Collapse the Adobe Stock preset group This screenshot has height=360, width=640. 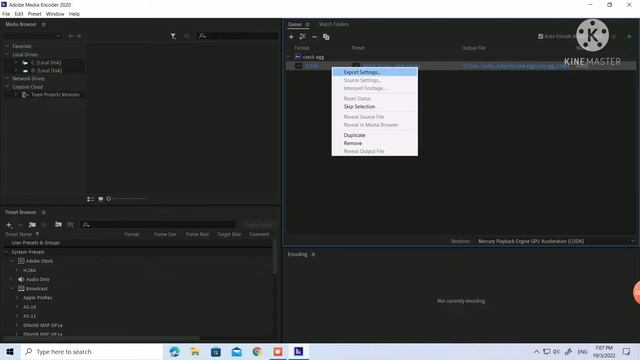click(12, 261)
